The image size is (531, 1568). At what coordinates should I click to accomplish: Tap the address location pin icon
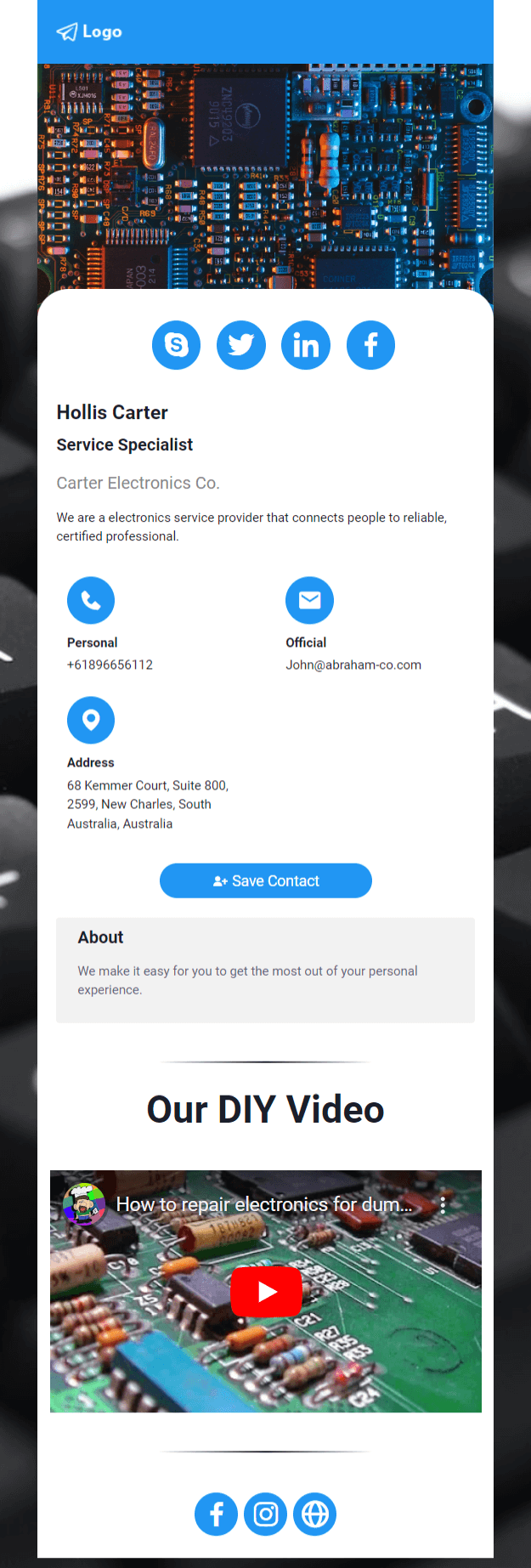tap(91, 721)
